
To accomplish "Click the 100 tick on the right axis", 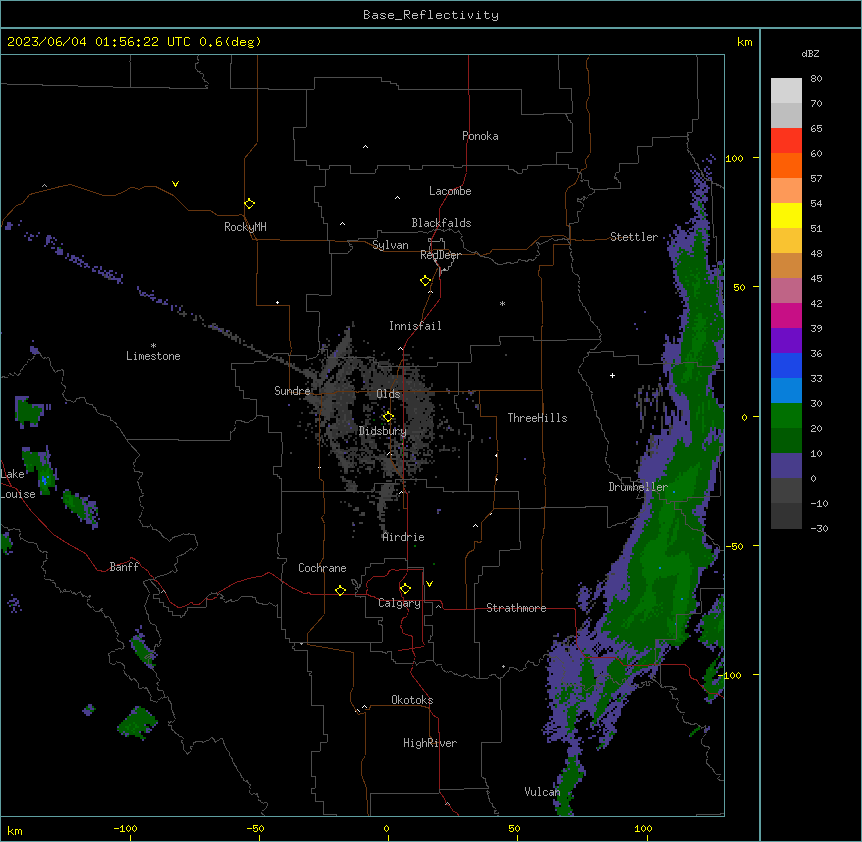I will pos(734,158).
